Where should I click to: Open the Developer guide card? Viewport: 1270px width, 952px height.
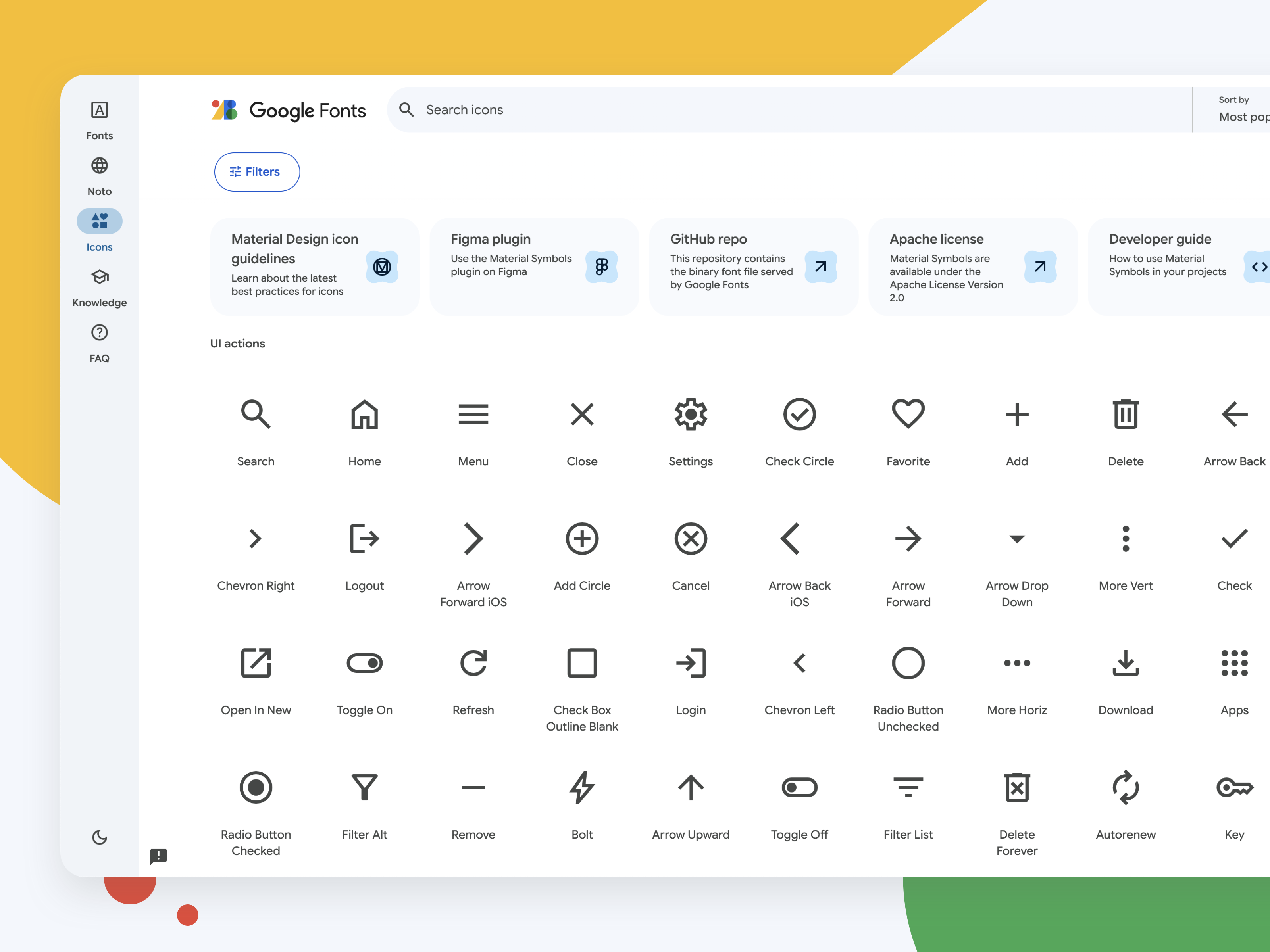(x=1179, y=266)
